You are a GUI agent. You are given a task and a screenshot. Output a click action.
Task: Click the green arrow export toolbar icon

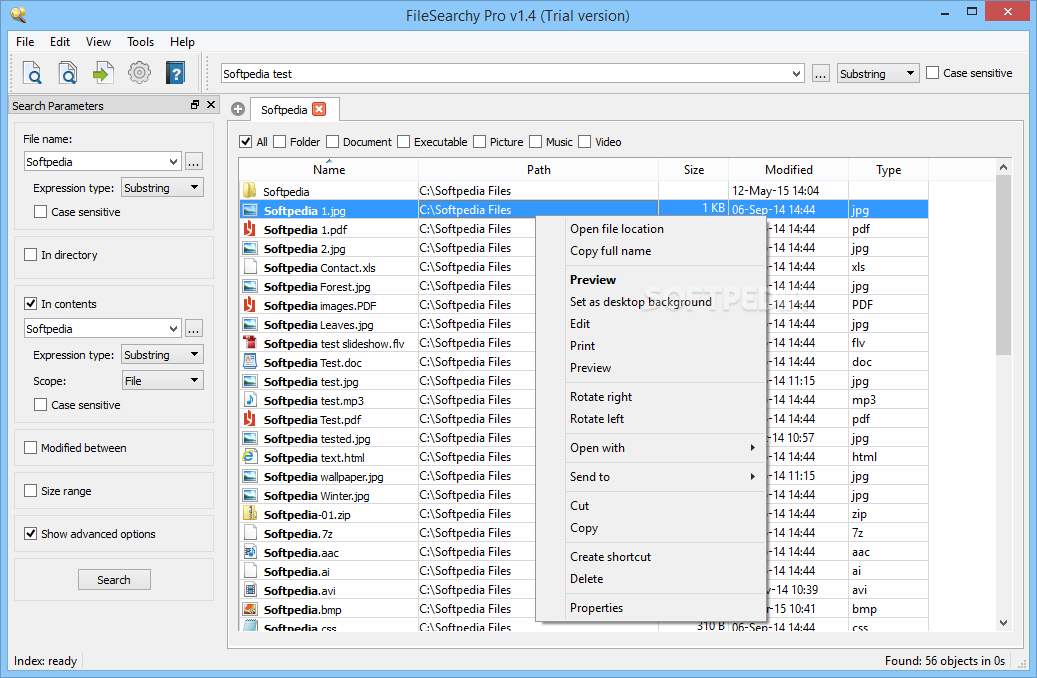point(103,73)
